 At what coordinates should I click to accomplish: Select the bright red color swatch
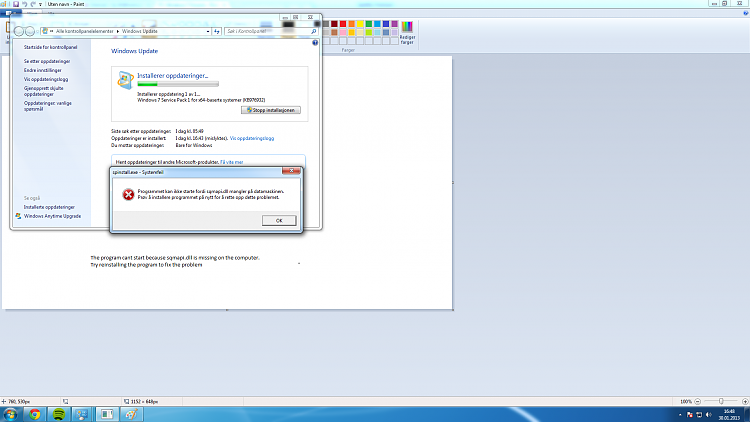click(343, 24)
